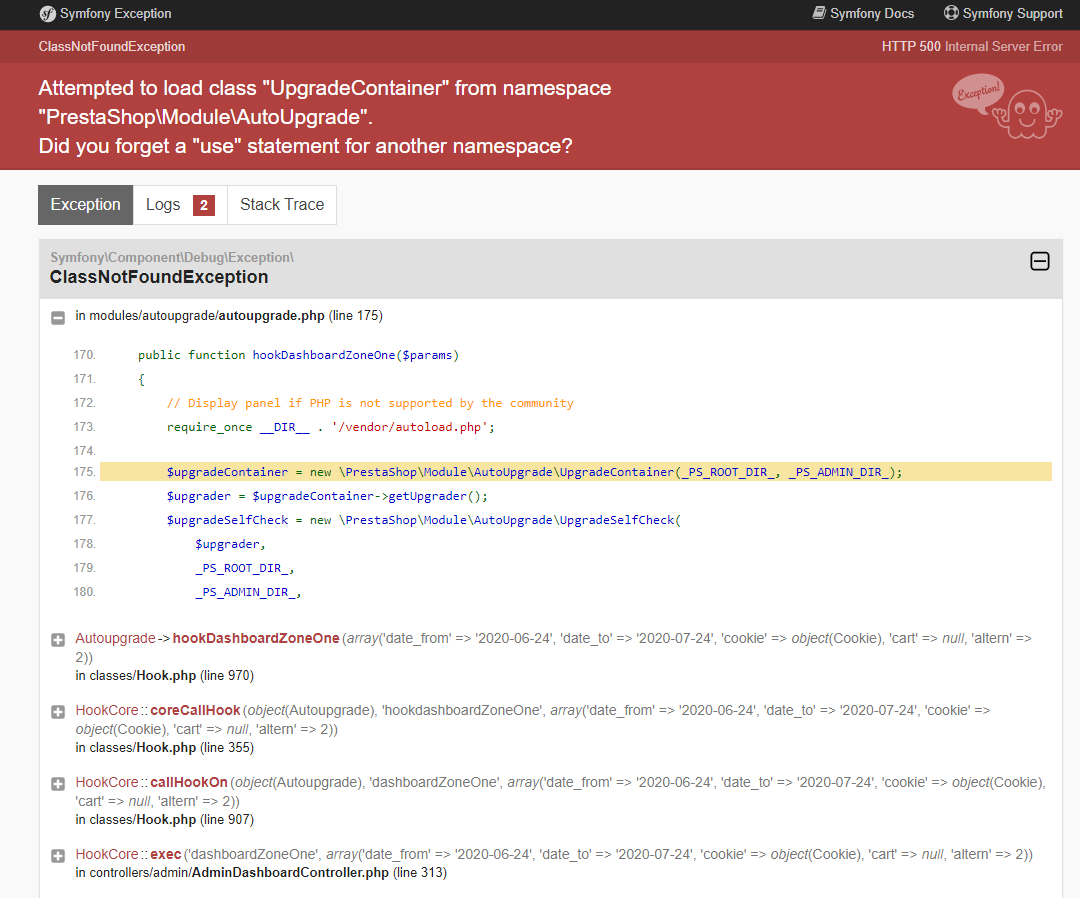Click the Symfony logo icon
1080x898 pixels.
tap(48, 14)
